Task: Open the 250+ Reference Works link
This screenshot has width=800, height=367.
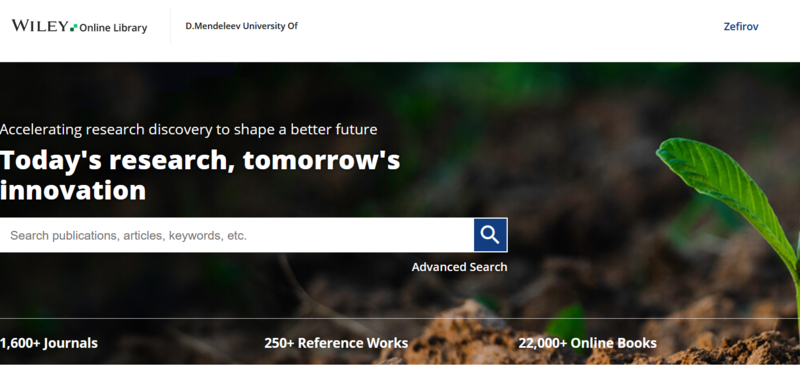Action: [336, 343]
